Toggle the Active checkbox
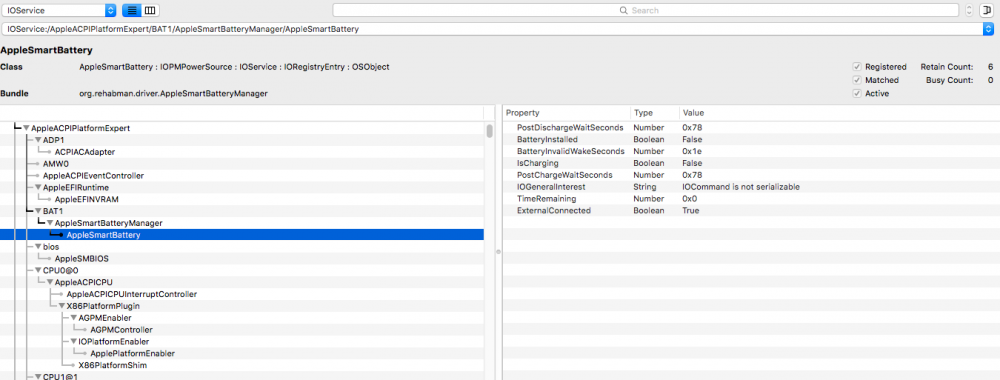 coord(857,93)
